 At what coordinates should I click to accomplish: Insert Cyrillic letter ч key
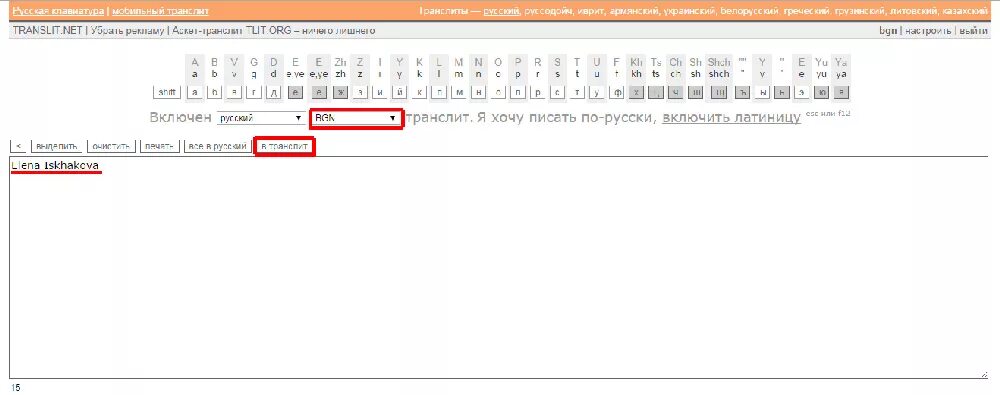coord(676,92)
